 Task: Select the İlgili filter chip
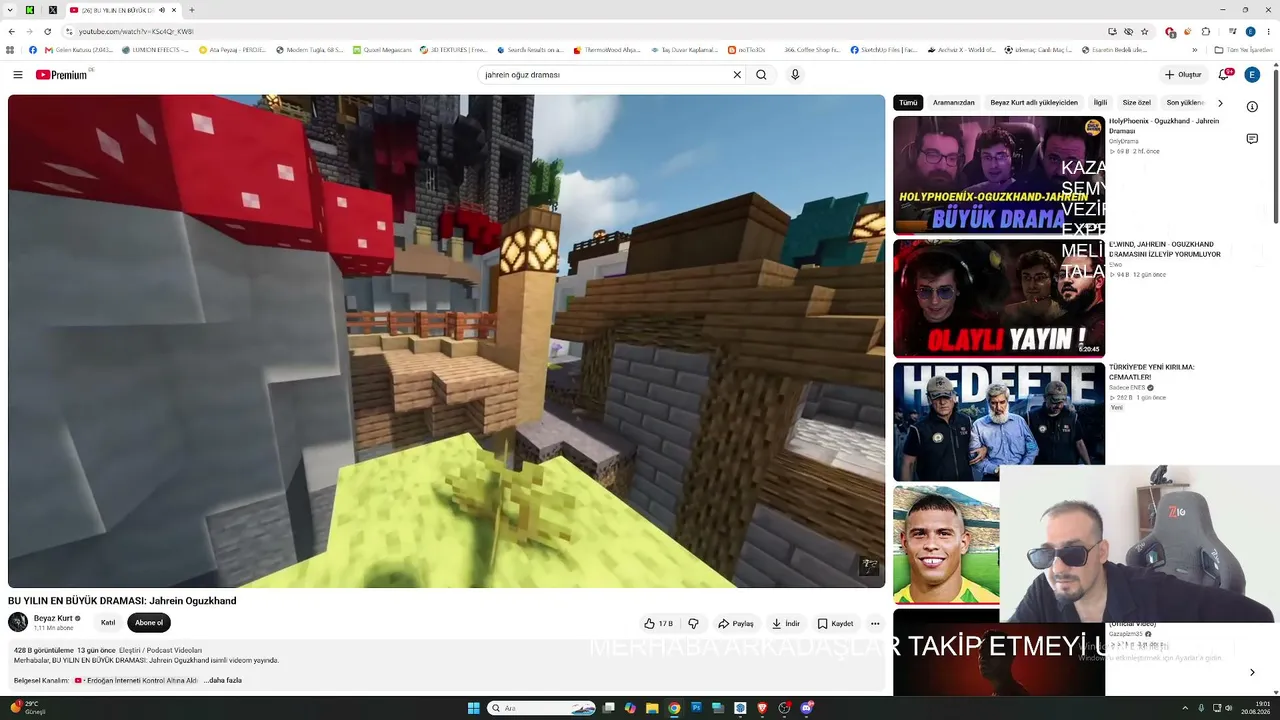pyautogui.click(x=1100, y=102)
